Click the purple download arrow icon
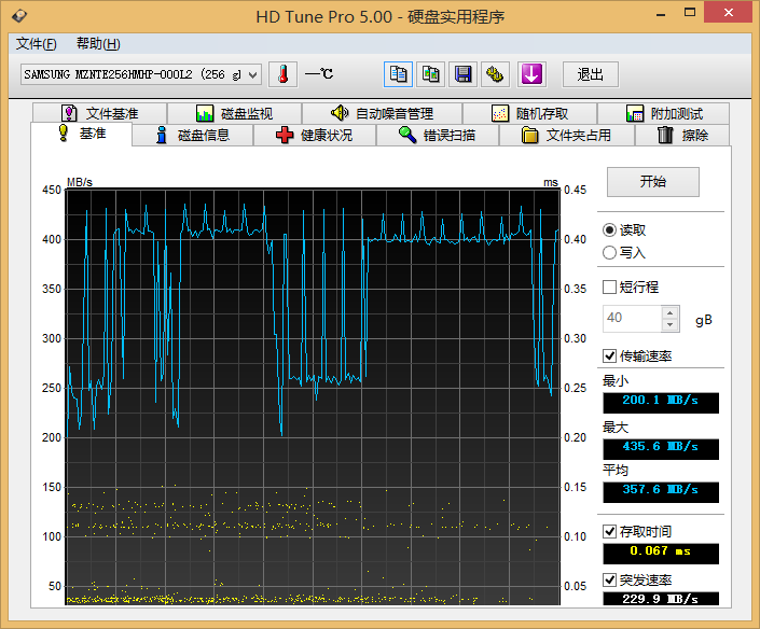Screen dimensions: 760x629 coord(530,74)
